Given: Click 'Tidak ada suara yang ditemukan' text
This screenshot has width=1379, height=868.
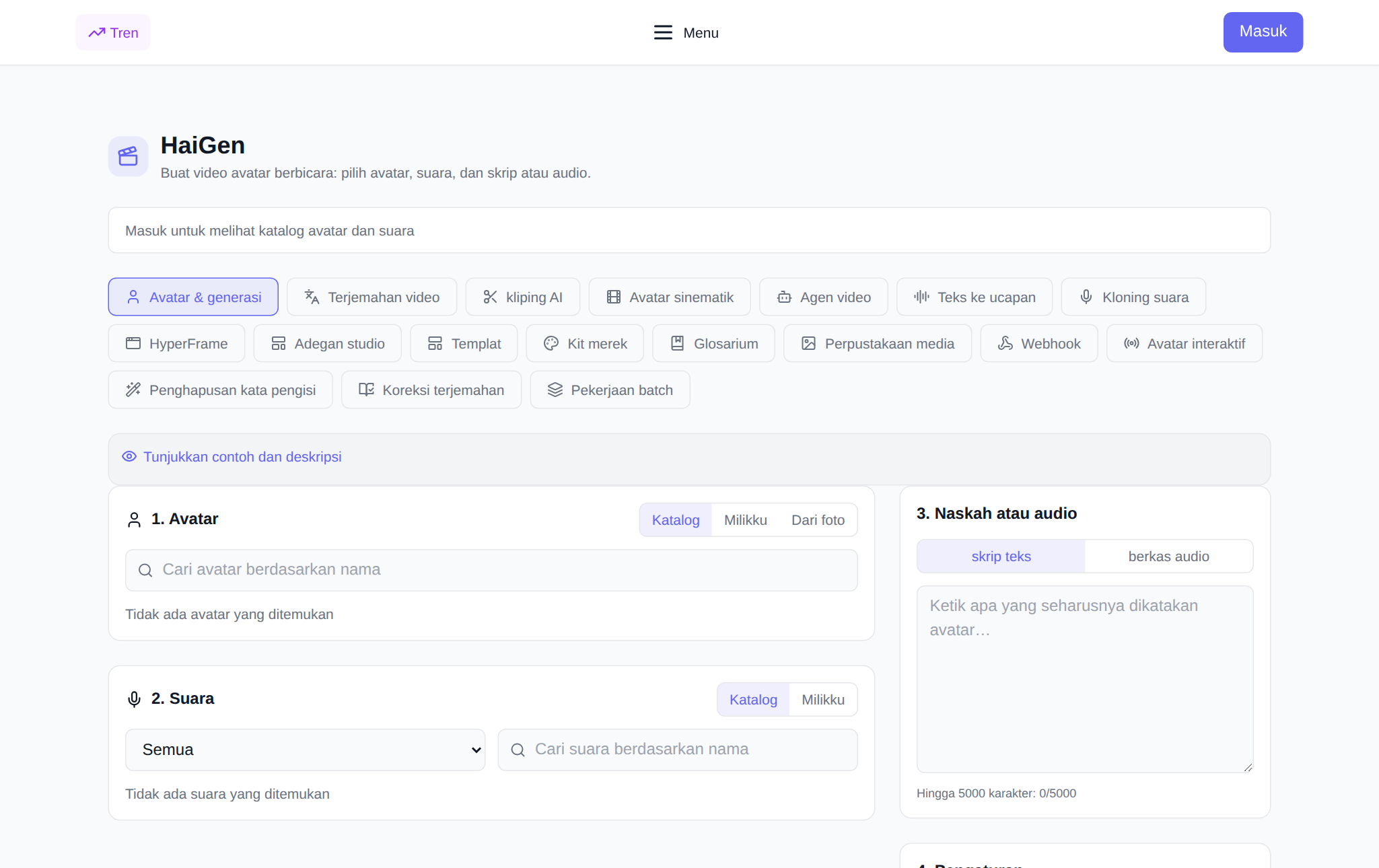Looking at the screenshot, I should point(227,794).
